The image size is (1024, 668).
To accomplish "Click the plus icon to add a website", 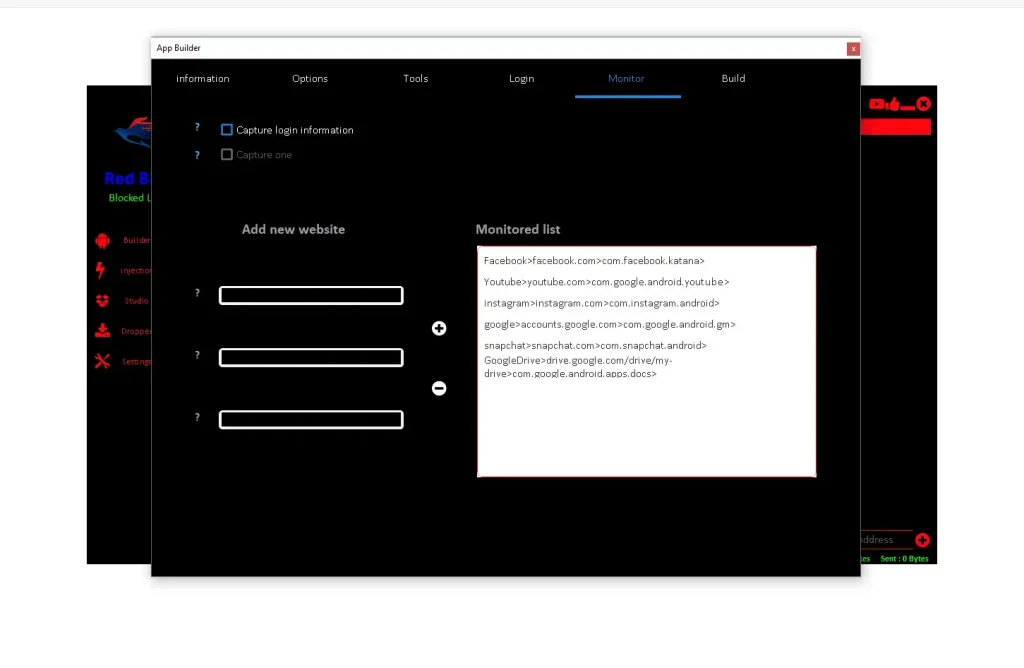I will [x=438, y=328].
